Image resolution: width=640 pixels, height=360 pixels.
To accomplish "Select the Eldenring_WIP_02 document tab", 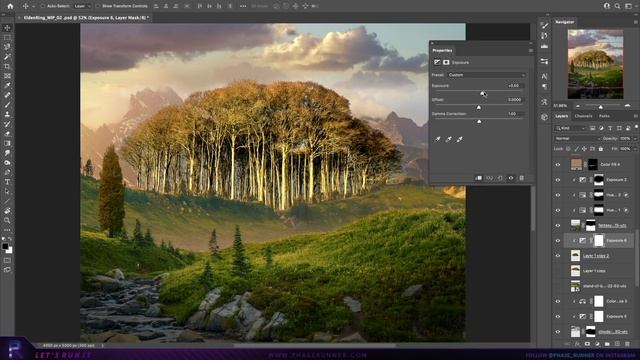I will click(x=85, y=18).
